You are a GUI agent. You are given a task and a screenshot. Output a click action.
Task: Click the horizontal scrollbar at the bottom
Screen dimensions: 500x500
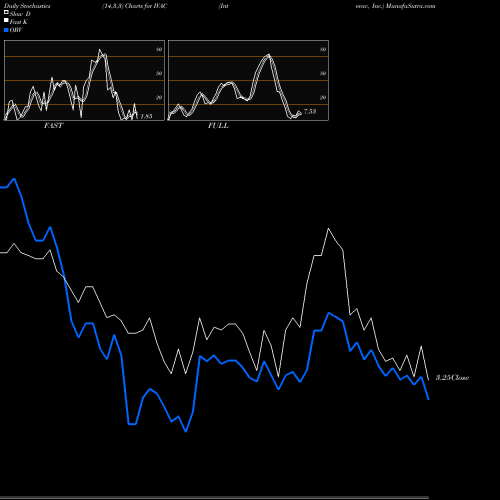[214, 498]
